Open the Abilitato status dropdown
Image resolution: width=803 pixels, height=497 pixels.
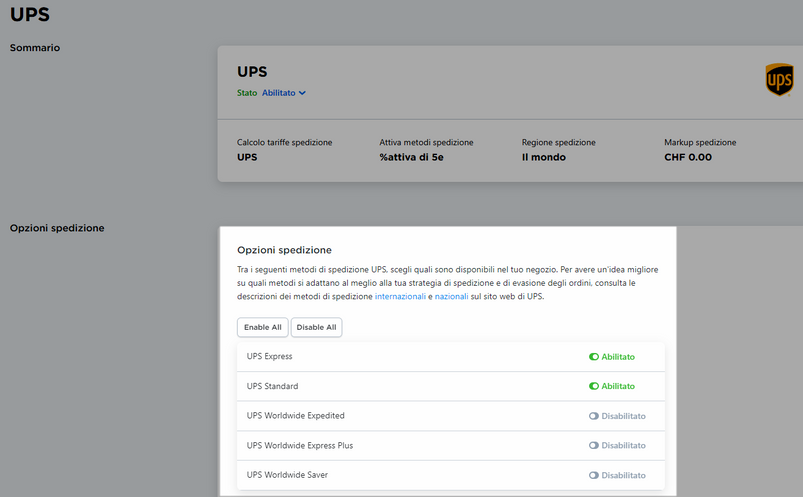pyautogui.click(x=284, y=93)
